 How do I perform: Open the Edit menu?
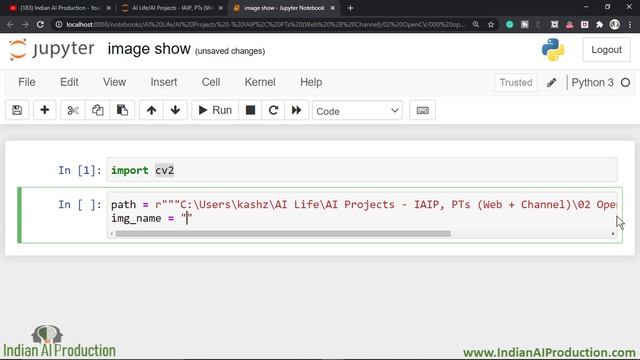tap(69, 82)
